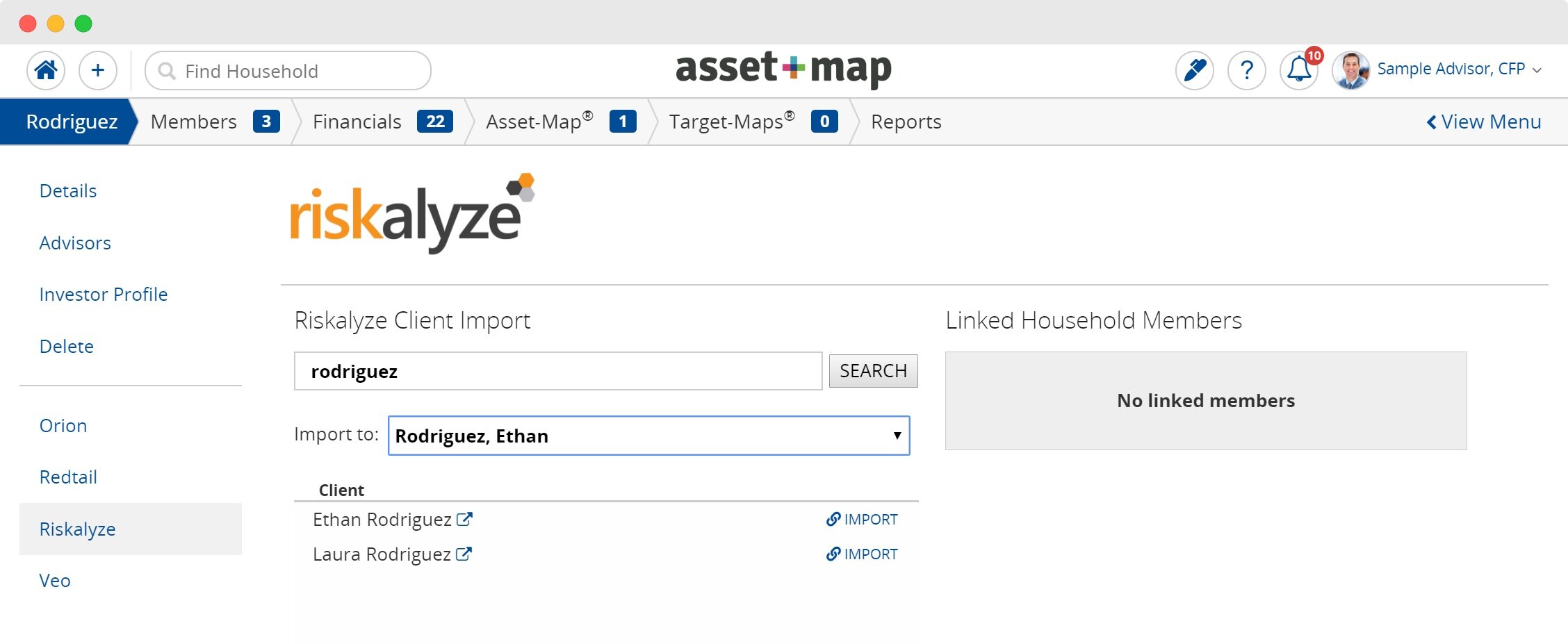
Task: Click the Delete sidebar link
Action: [67, 347]
